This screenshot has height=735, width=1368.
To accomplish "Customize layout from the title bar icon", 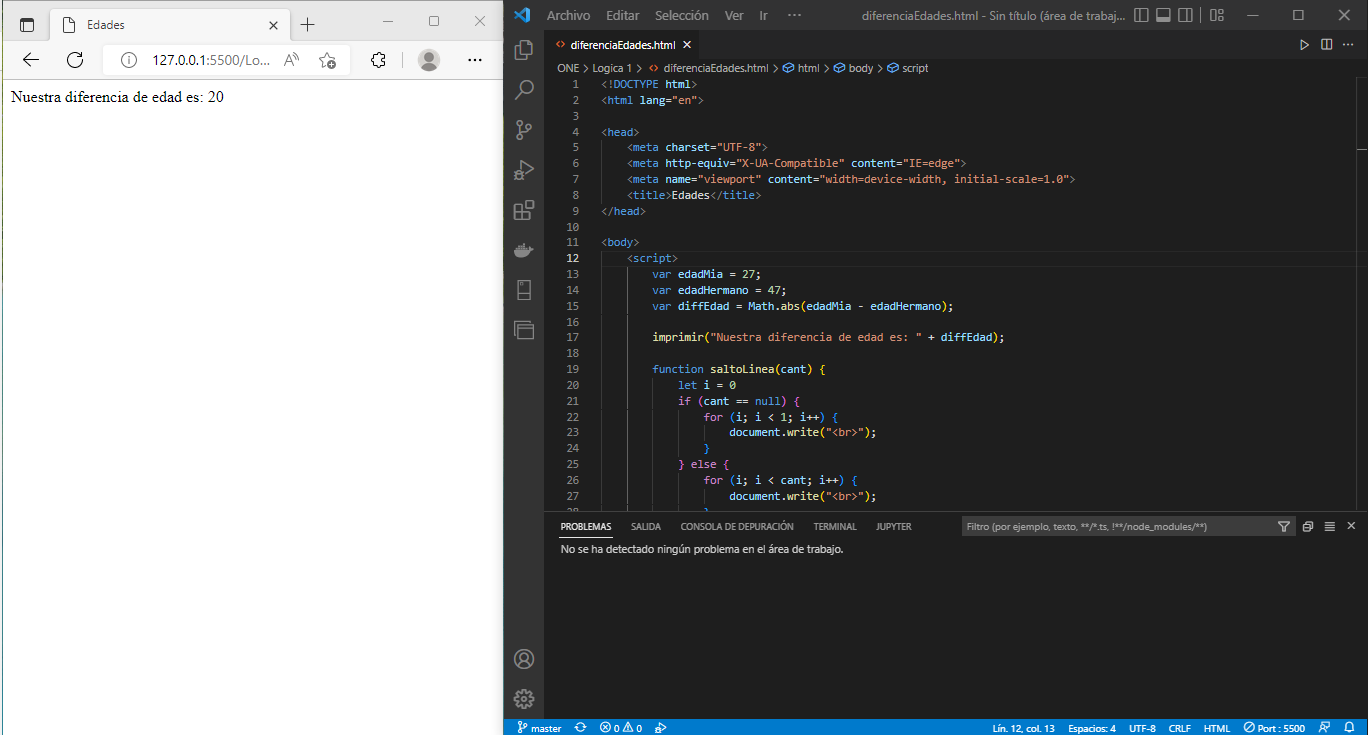I will pos(1217,15).
